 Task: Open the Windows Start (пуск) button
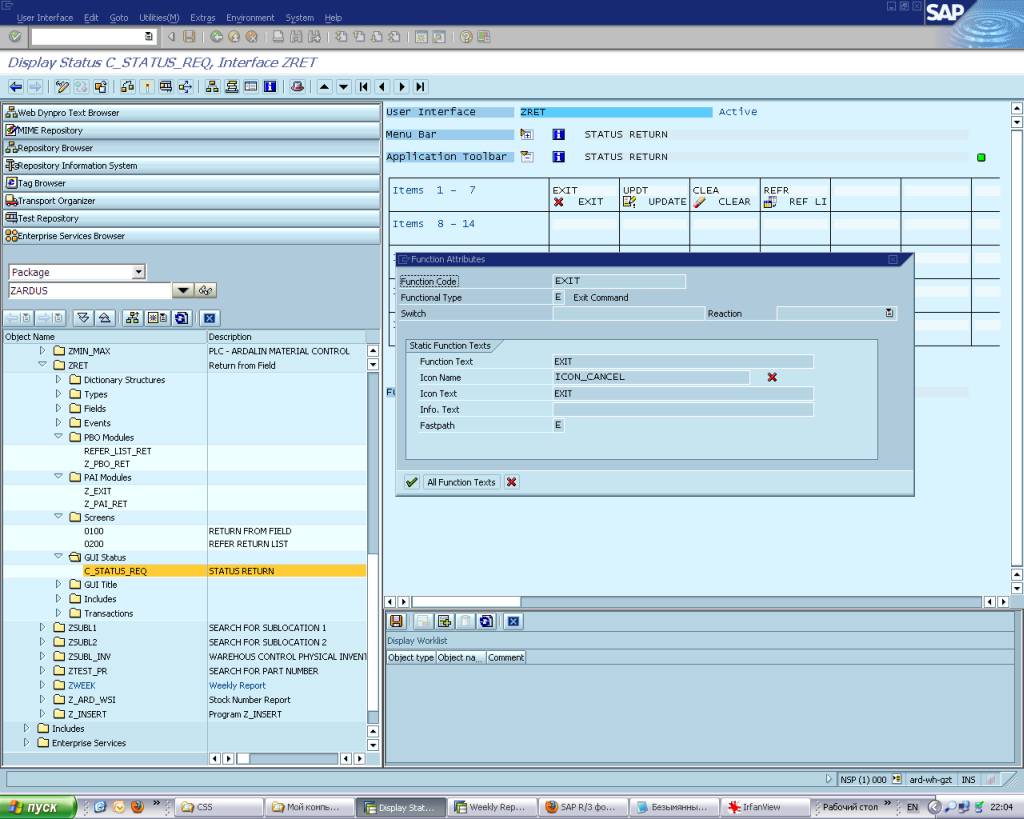(37, 807)
